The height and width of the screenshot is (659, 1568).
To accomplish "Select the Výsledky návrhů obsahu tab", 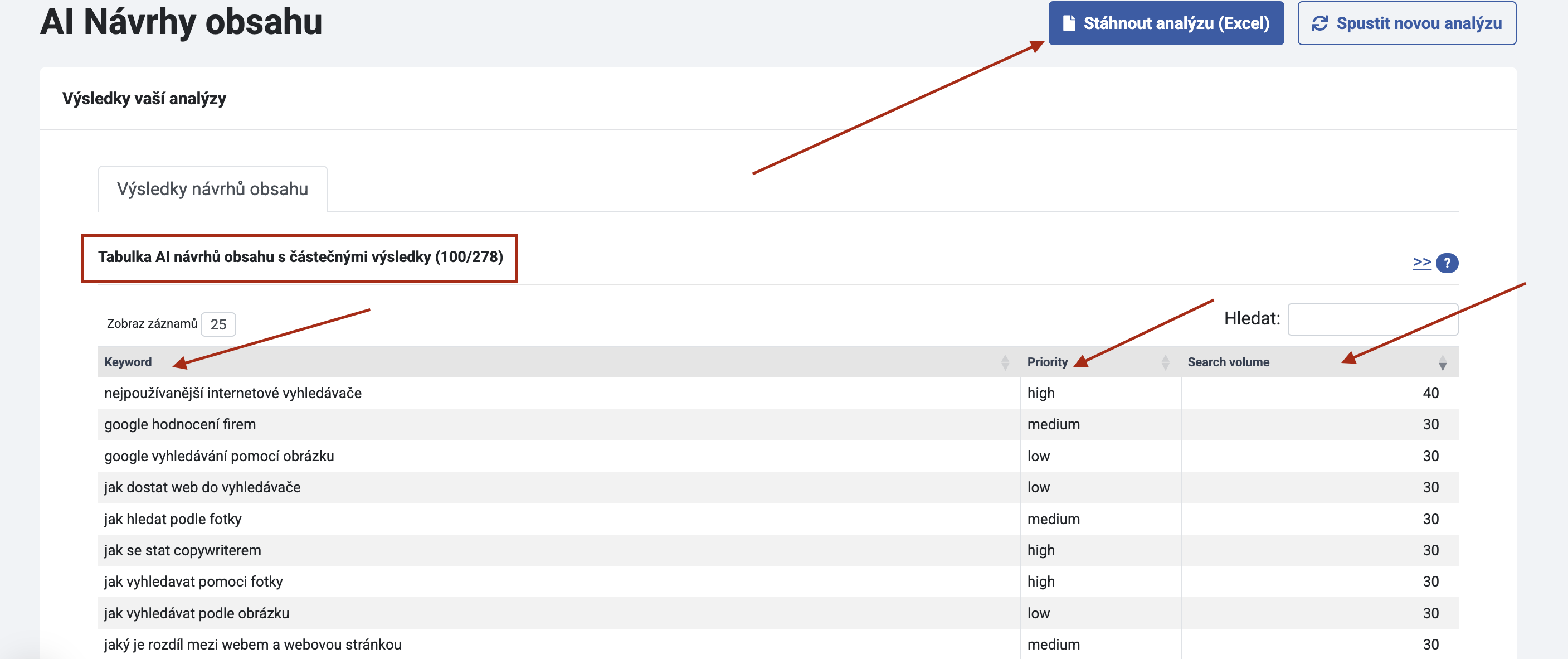I will 212,190.
